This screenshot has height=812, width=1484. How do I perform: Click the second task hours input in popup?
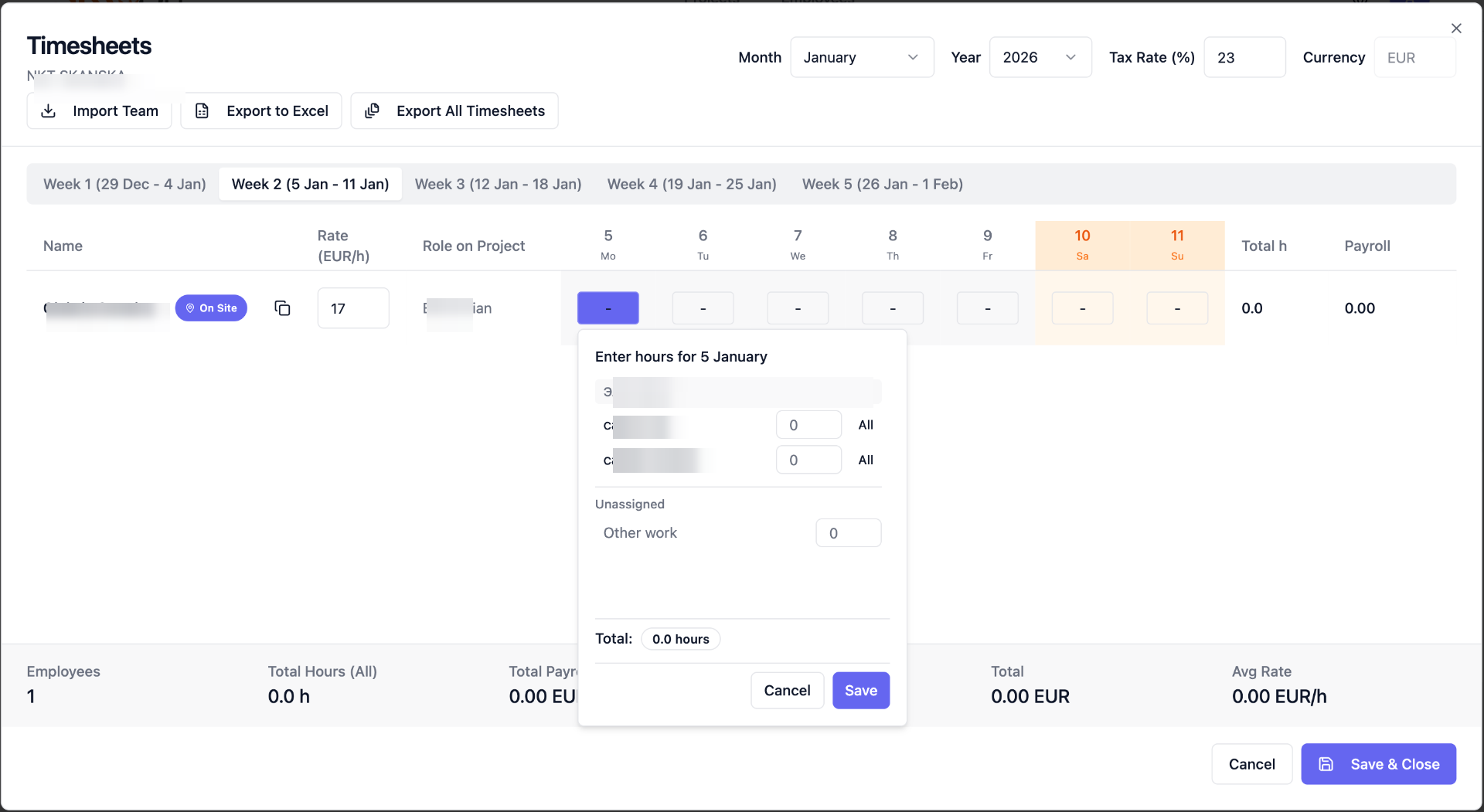(808, 460)
